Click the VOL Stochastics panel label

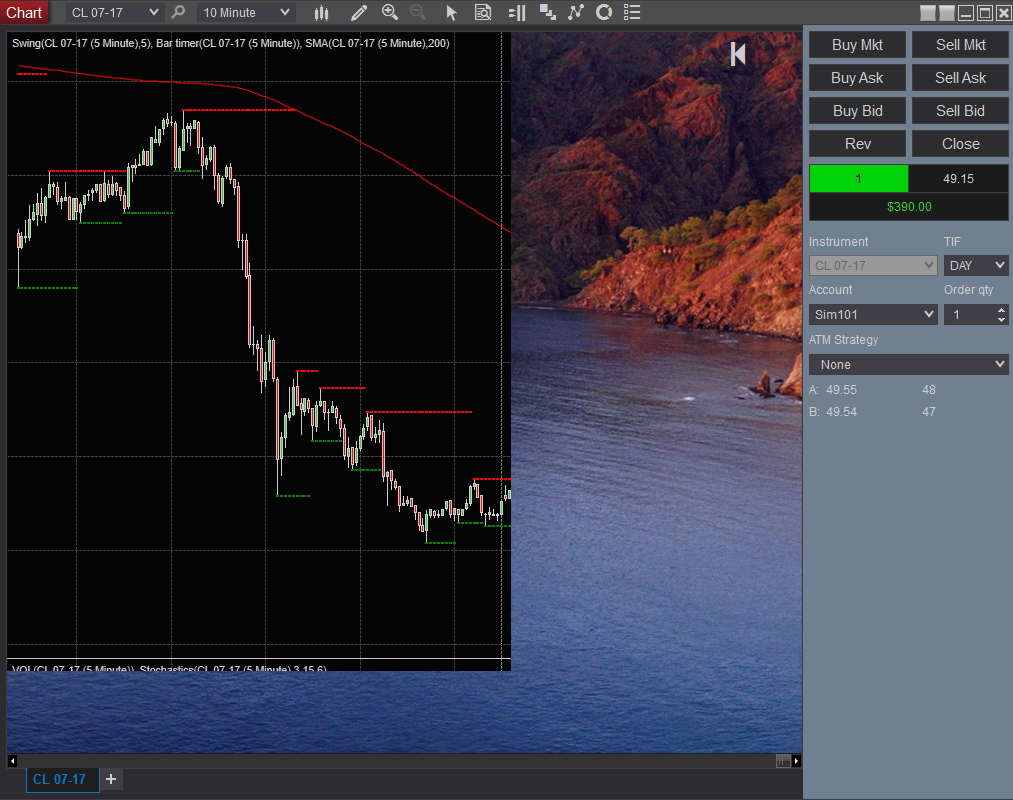coord(169,668)
